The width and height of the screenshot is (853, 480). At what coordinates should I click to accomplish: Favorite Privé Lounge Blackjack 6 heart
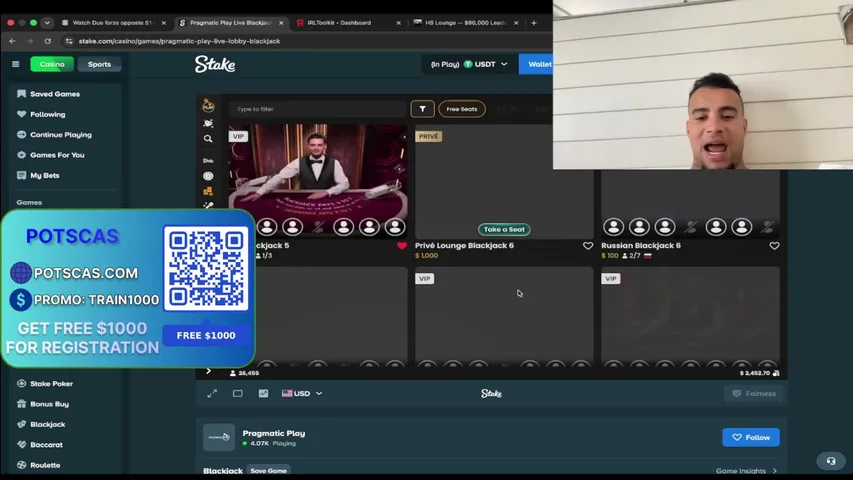coord(588,246)
